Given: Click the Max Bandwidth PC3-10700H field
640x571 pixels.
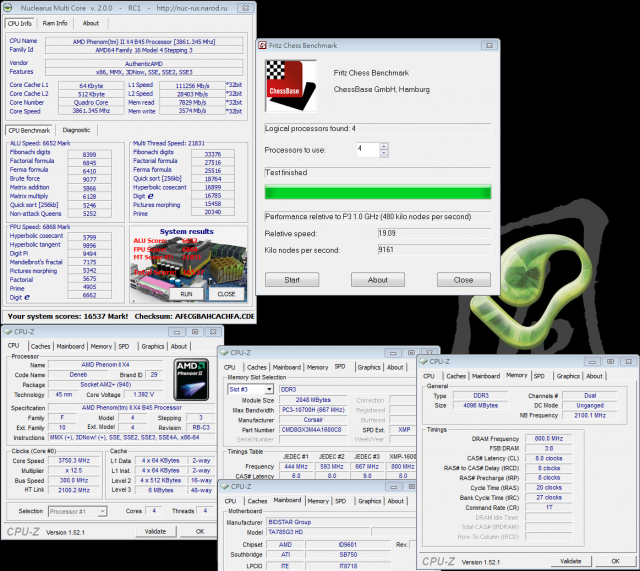Looking at the screenshot, I should (313, 410).
